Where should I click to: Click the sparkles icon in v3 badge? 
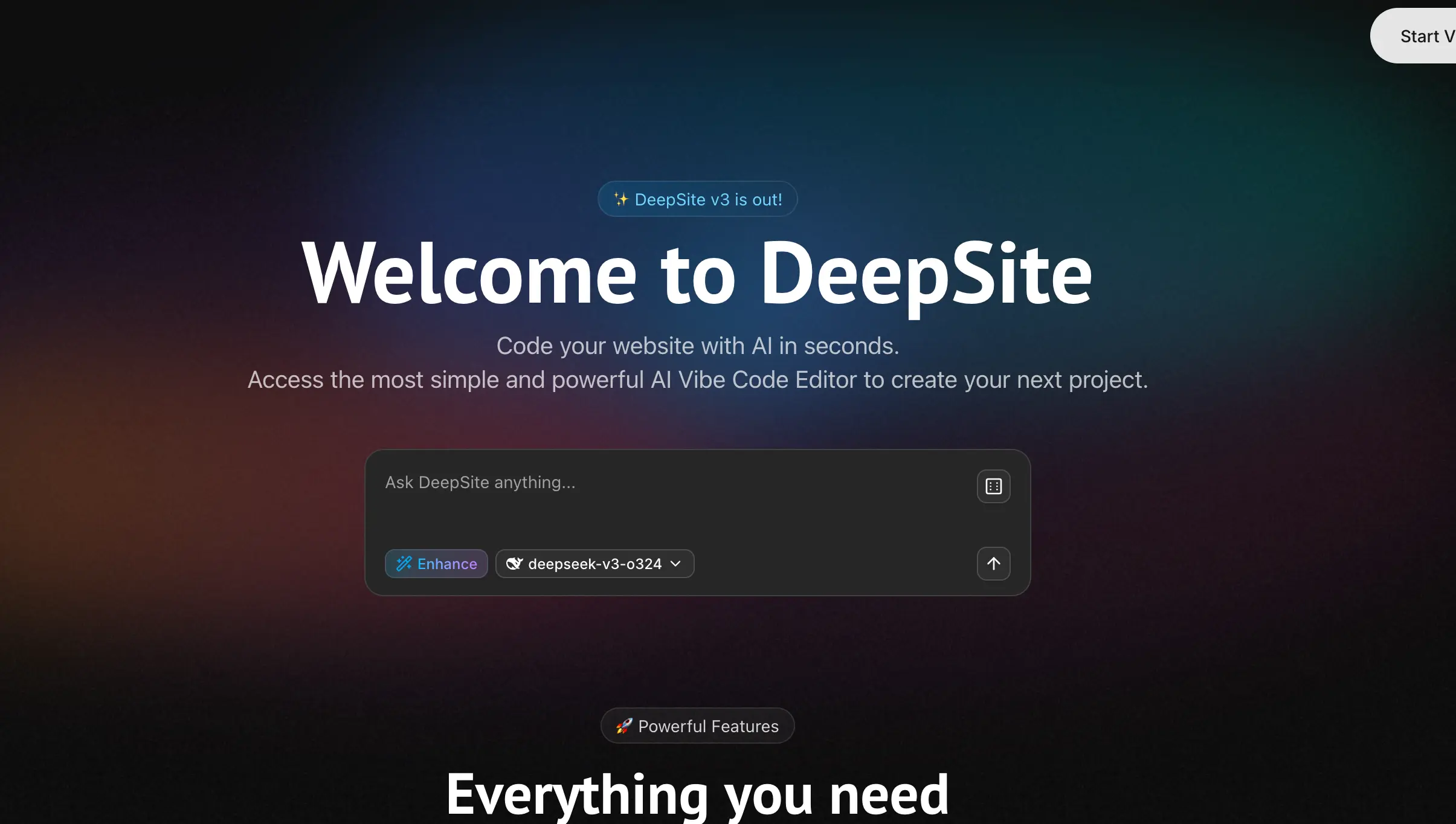(620, 199)
